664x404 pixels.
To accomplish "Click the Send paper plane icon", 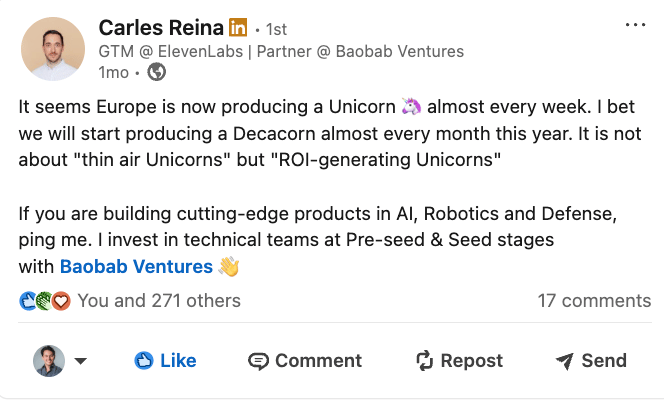I will coord(565,361).
